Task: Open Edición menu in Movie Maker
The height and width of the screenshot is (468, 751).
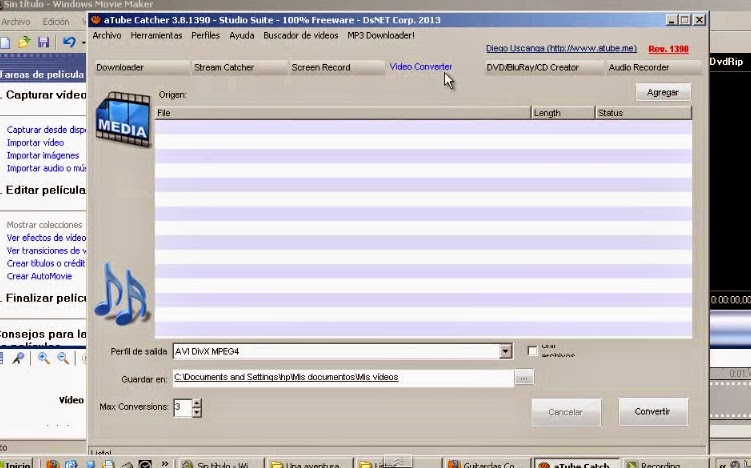Action: [x=56, y=22]
